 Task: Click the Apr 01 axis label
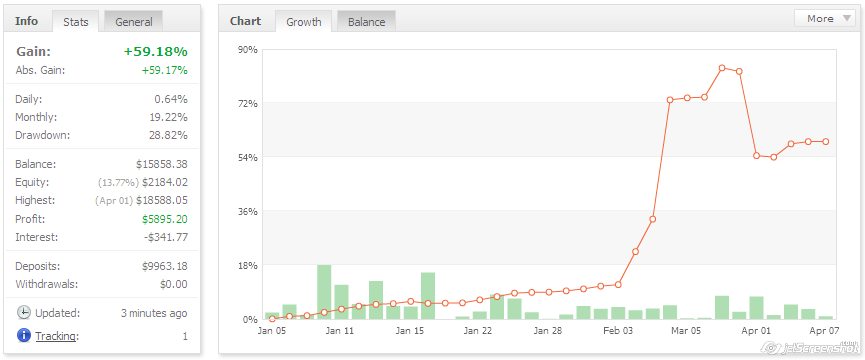point(756,331)
